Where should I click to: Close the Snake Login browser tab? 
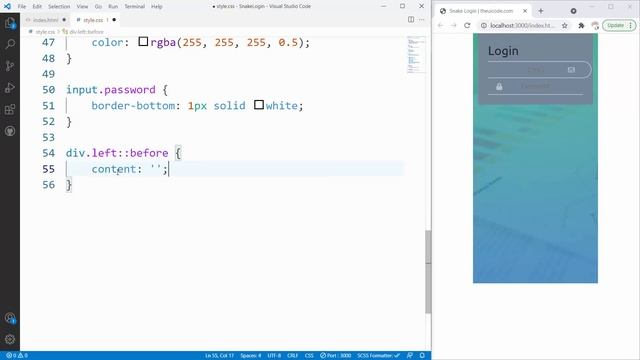[525, 11]
